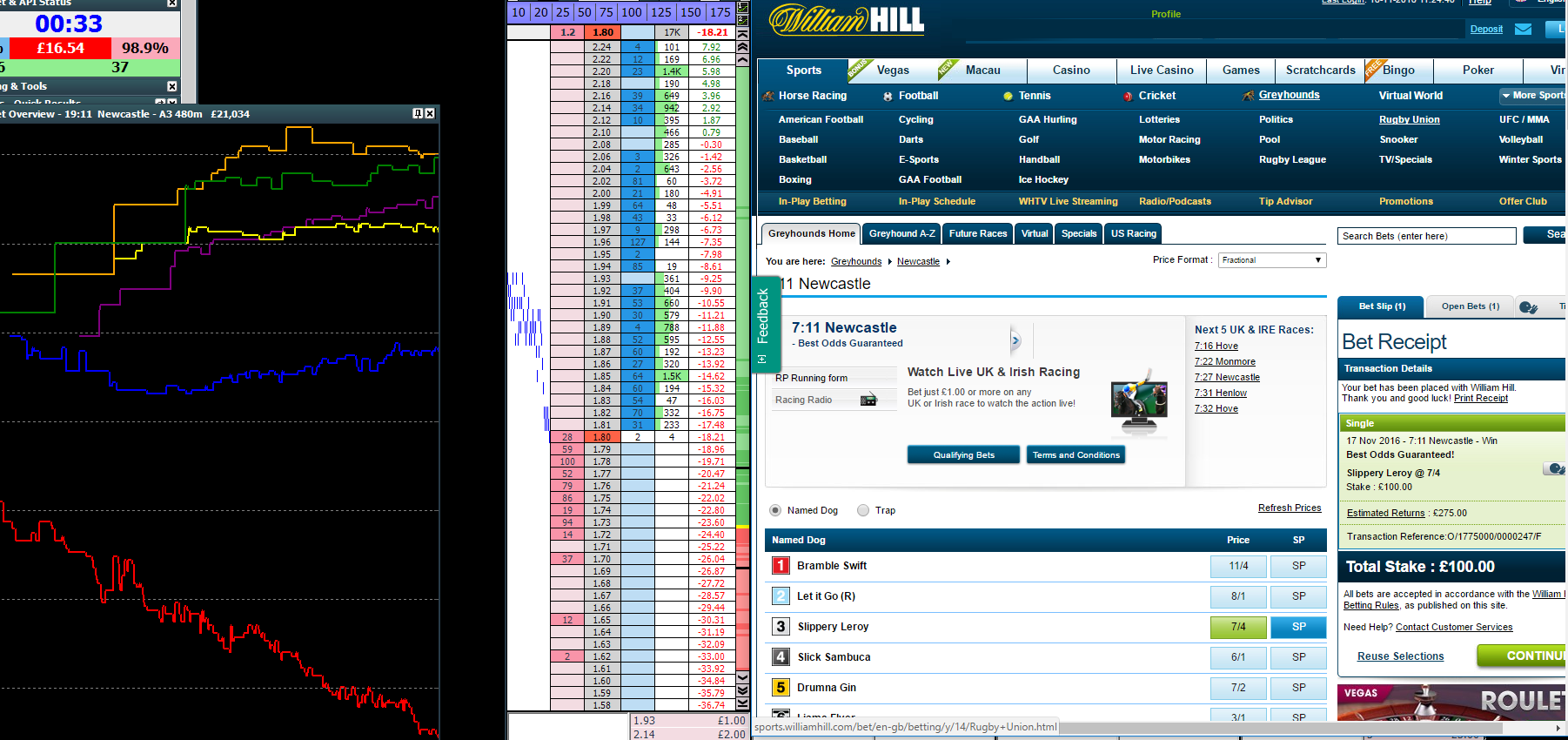1568x740 pixels.
Task: Open the William Hill messages envelope icon
Action: coord(1523,30)
